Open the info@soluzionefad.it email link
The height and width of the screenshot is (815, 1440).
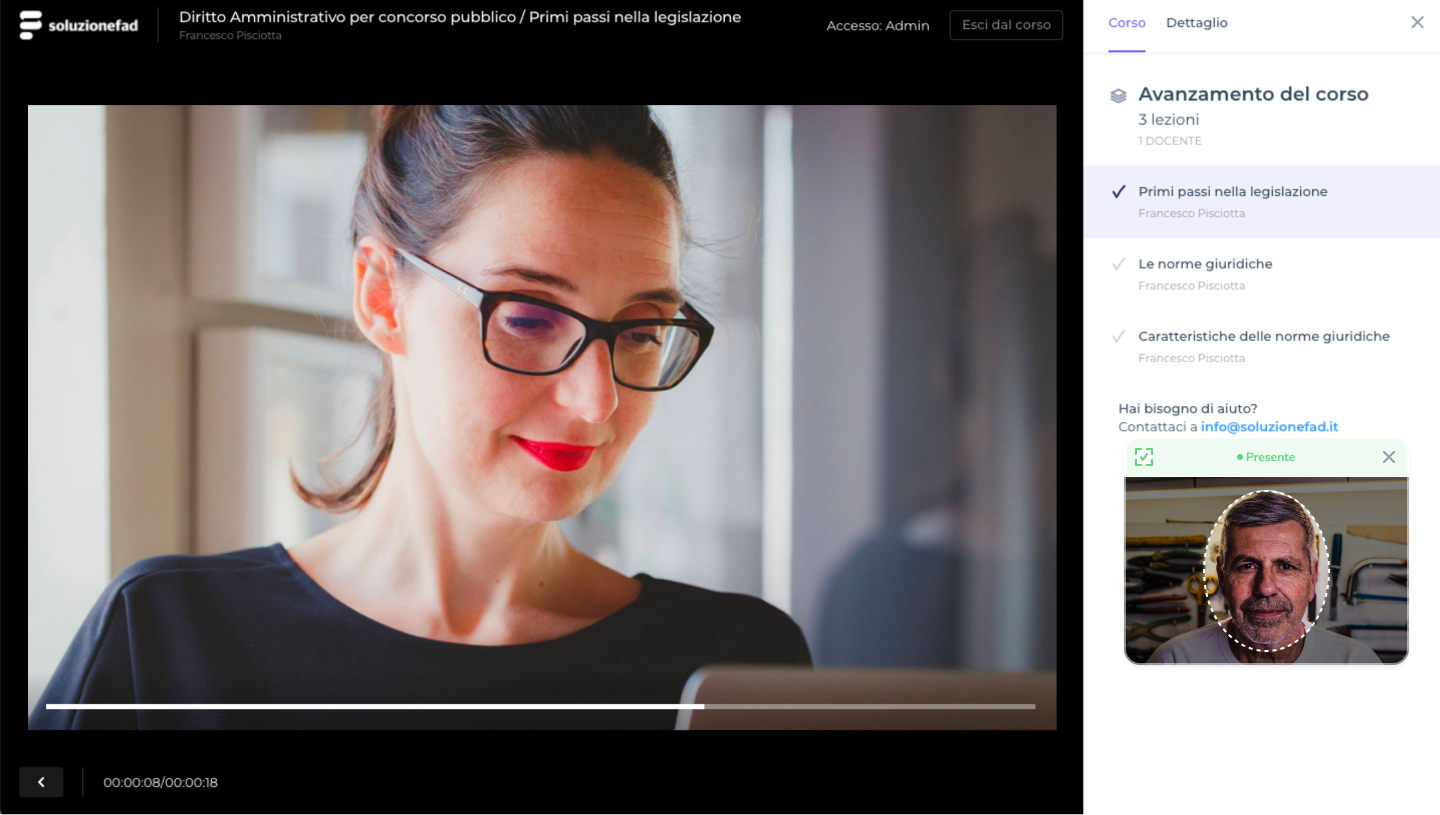1269,427
